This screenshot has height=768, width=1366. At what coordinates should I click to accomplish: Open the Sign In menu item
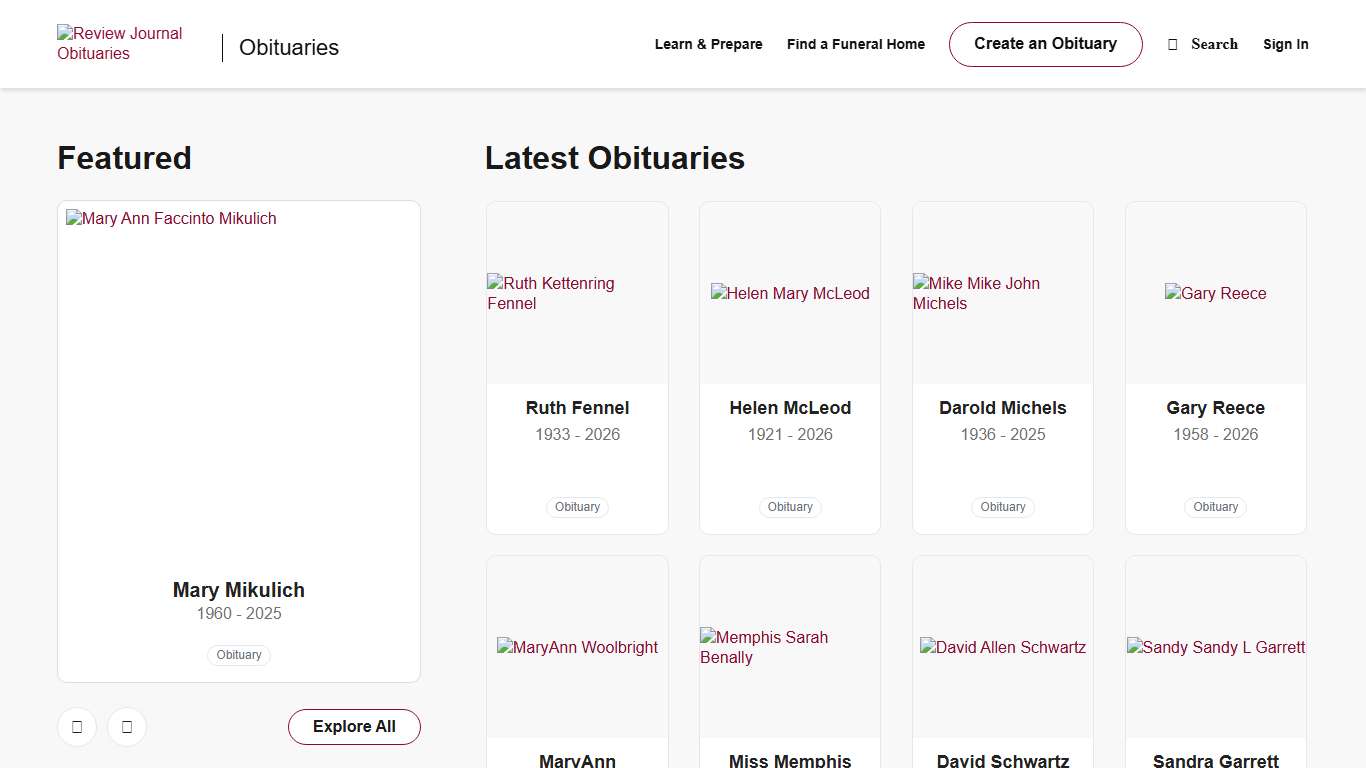(x=1286, y=44)
